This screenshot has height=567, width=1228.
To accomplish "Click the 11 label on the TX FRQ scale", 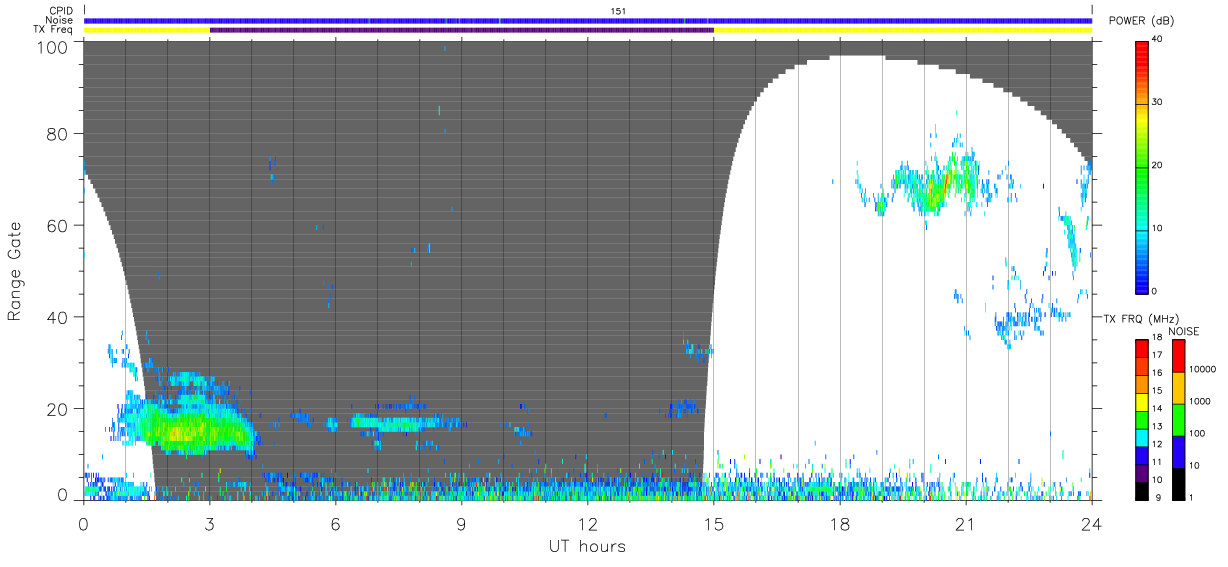I will [x=1156, y=461].
